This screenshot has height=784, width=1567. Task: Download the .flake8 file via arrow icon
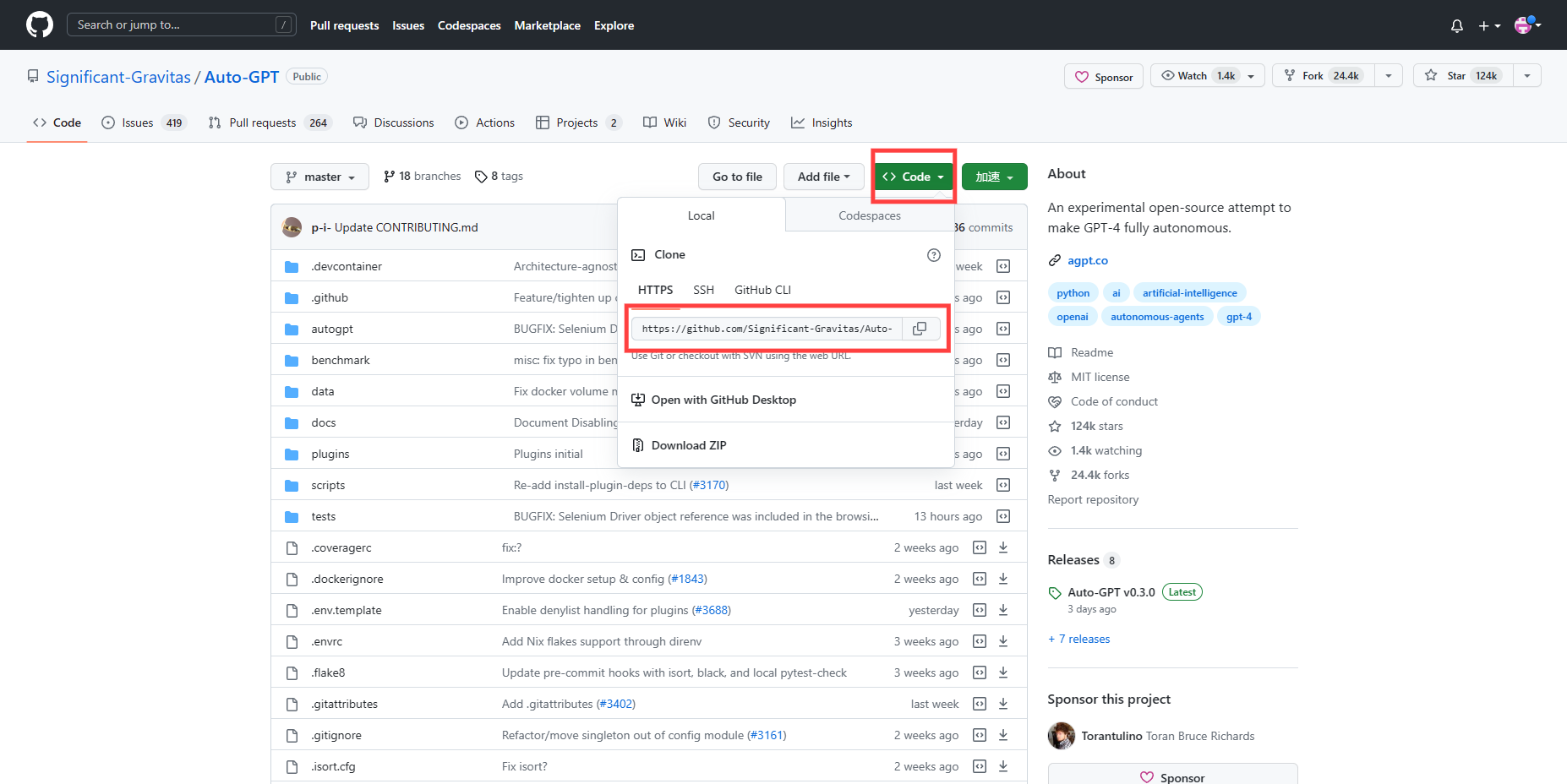(1003, 672)
